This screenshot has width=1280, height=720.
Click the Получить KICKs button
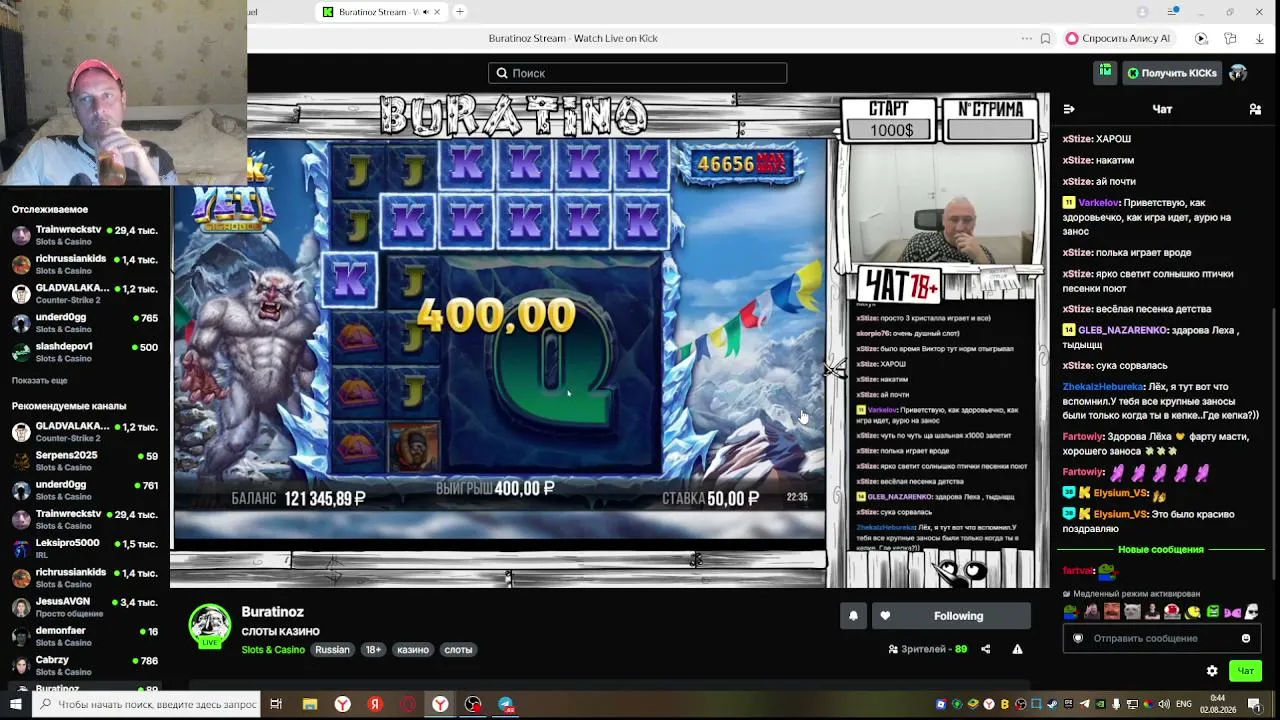(x=1171, y=73)
